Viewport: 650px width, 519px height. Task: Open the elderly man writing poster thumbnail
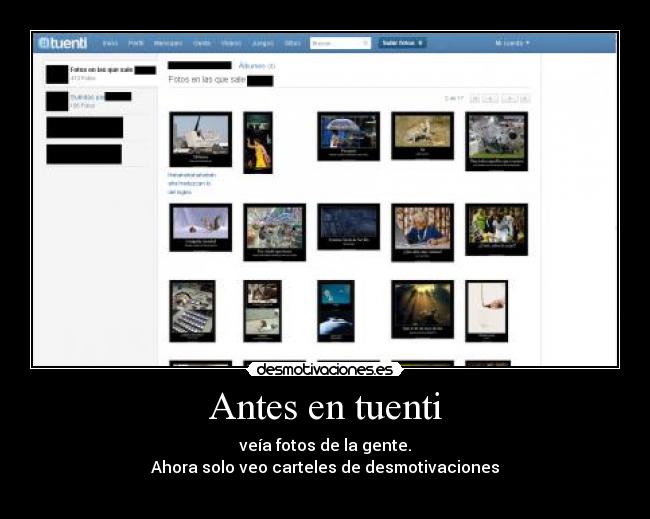(x=422, y=233)
